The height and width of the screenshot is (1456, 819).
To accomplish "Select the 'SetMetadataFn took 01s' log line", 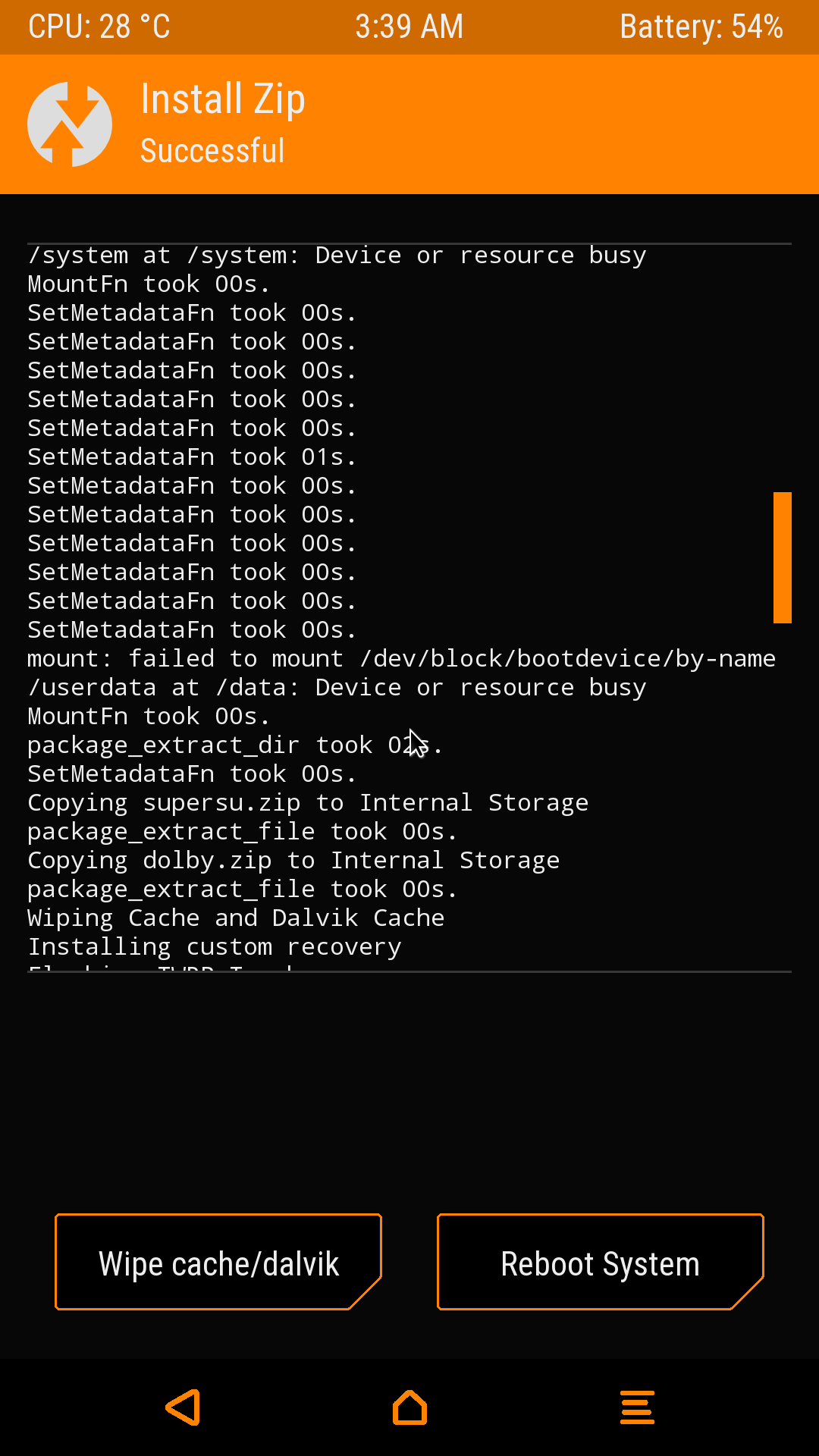I will 192,457.
